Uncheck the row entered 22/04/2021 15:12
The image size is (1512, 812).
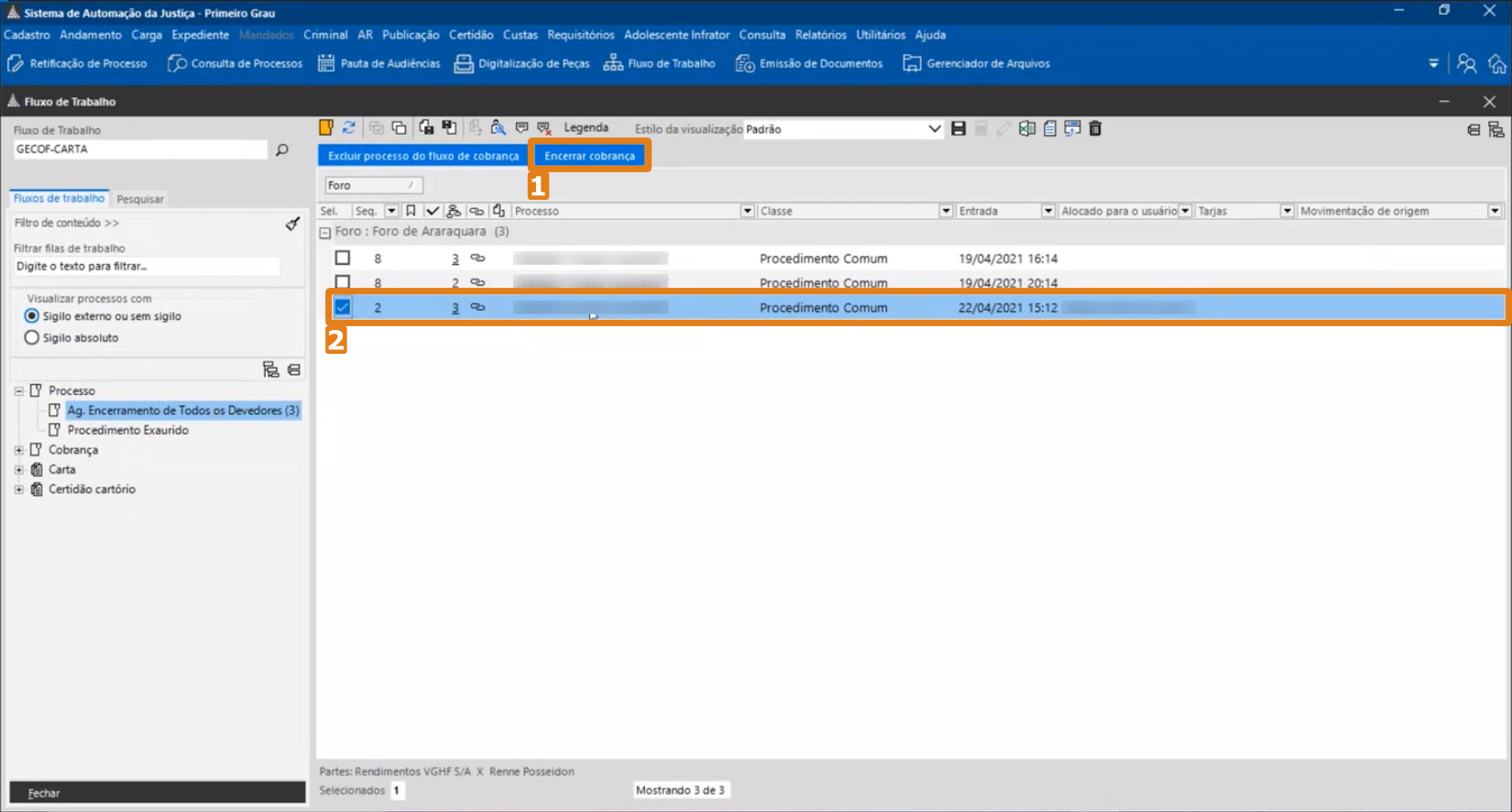343,307
